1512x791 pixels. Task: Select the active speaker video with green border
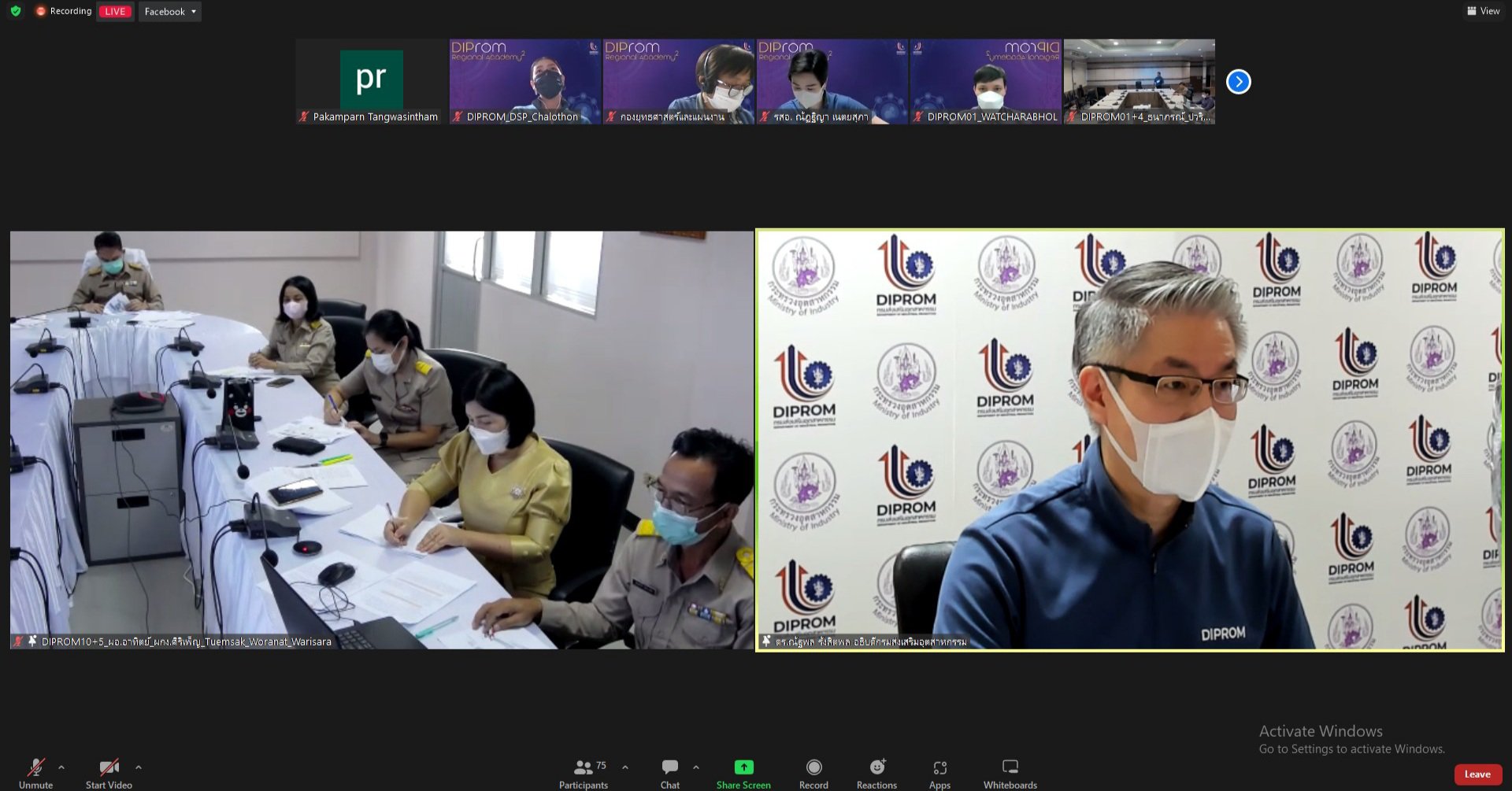1130,440
